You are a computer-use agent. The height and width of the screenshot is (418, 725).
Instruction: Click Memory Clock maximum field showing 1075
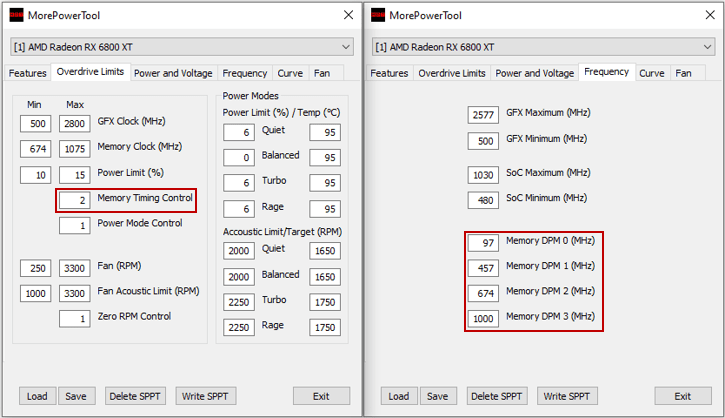point(74,149)
